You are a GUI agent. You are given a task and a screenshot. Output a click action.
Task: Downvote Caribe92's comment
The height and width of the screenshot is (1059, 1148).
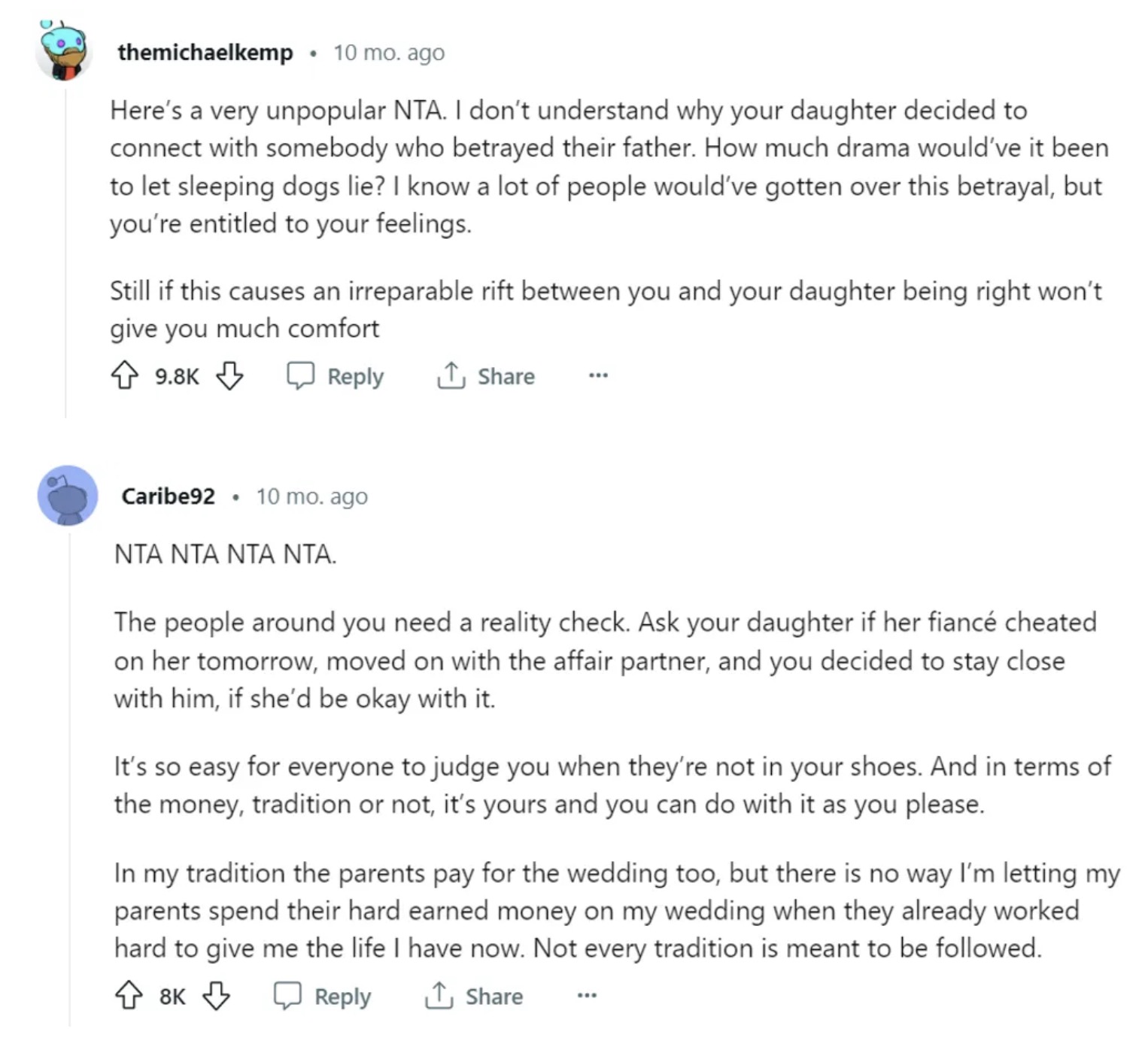[217, 996]
